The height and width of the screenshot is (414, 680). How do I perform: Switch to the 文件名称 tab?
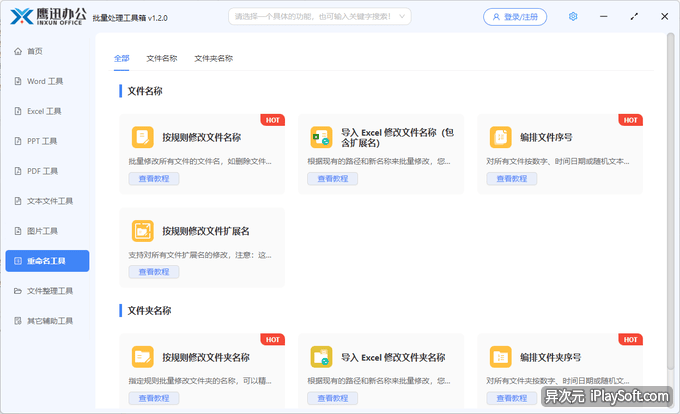coord(162,58)
